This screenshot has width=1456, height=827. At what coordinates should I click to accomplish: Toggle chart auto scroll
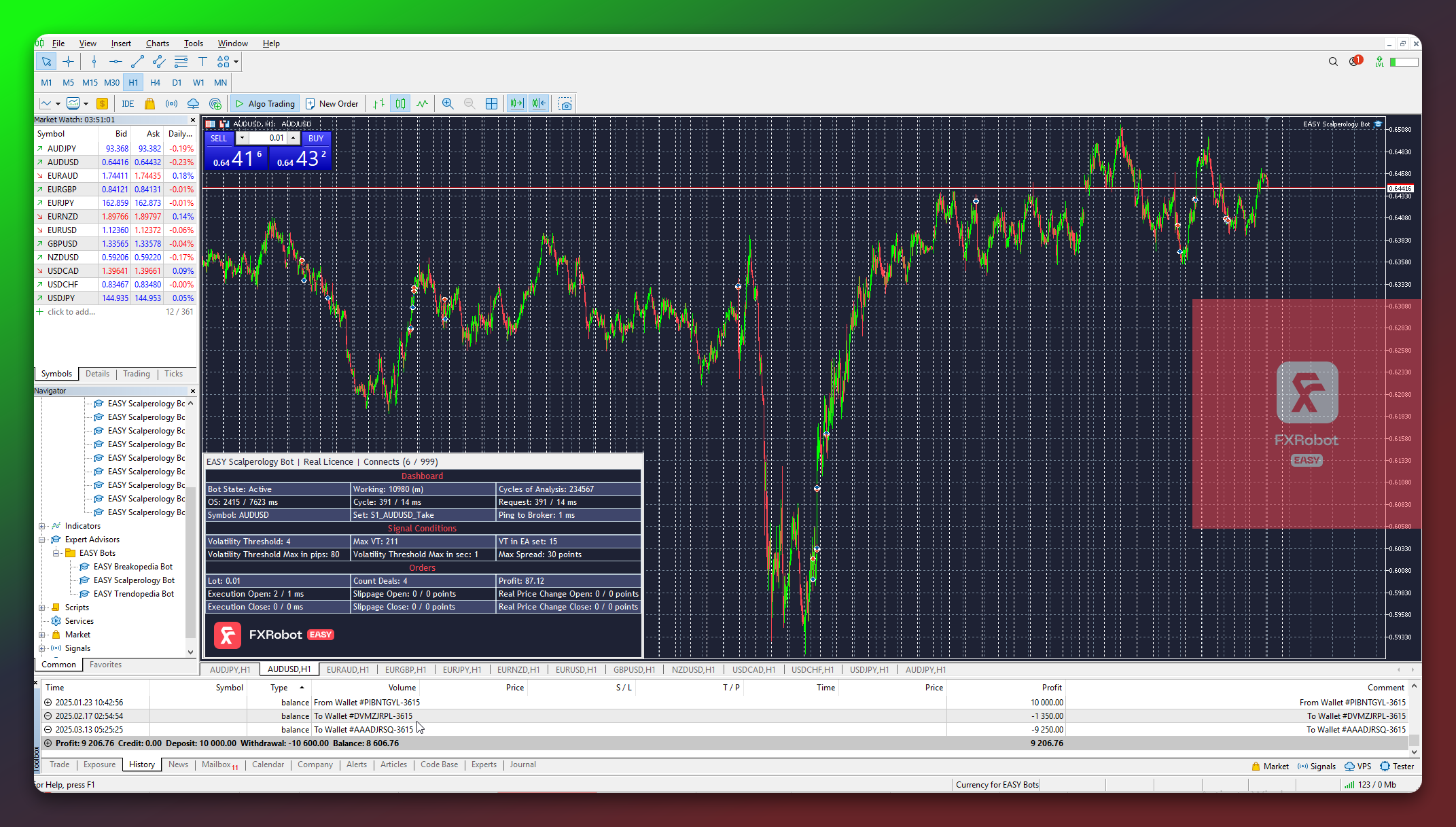pyautogui.click(x=516, y=104)
